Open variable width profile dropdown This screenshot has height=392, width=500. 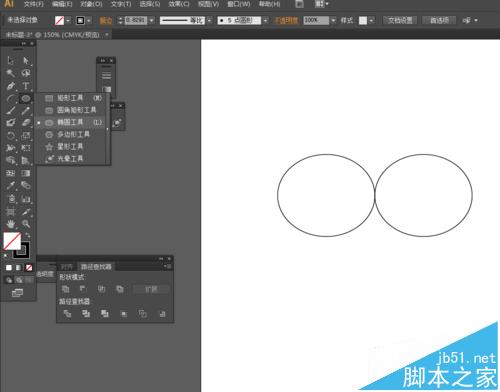click(209, 21)
